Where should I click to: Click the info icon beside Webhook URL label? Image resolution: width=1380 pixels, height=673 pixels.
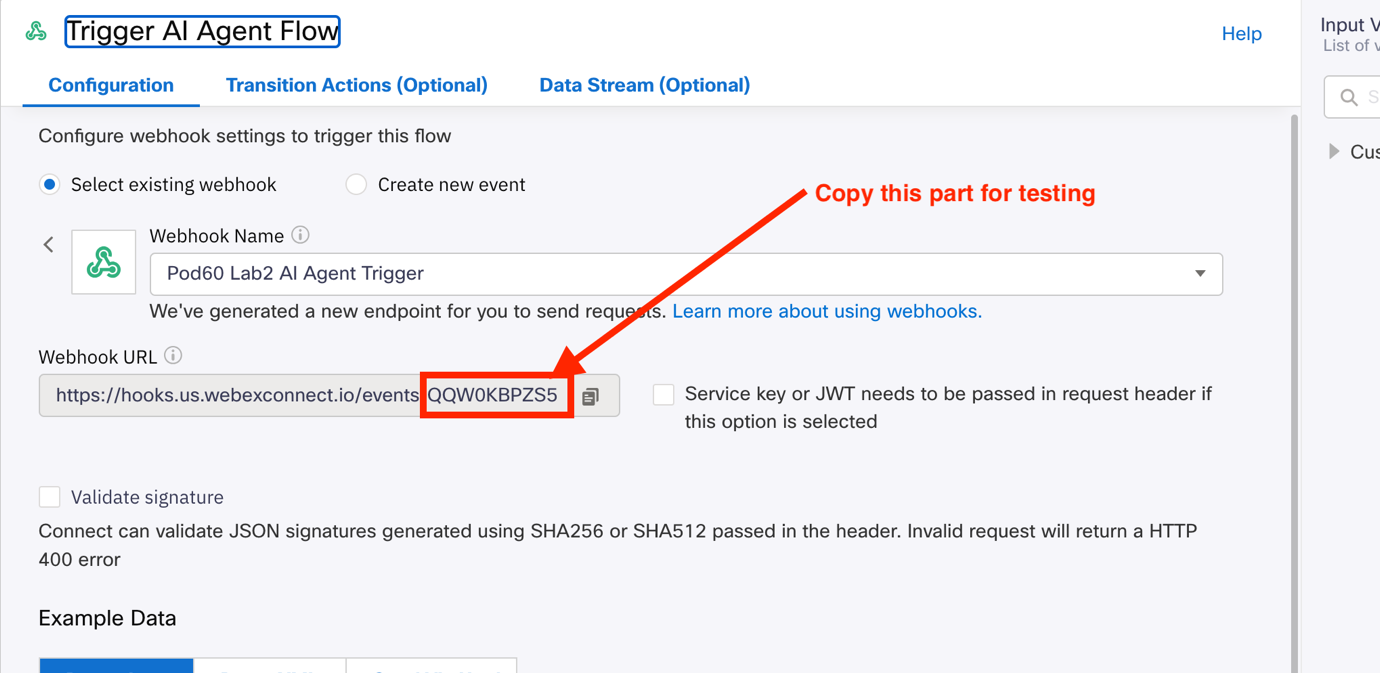pos(173,356)
